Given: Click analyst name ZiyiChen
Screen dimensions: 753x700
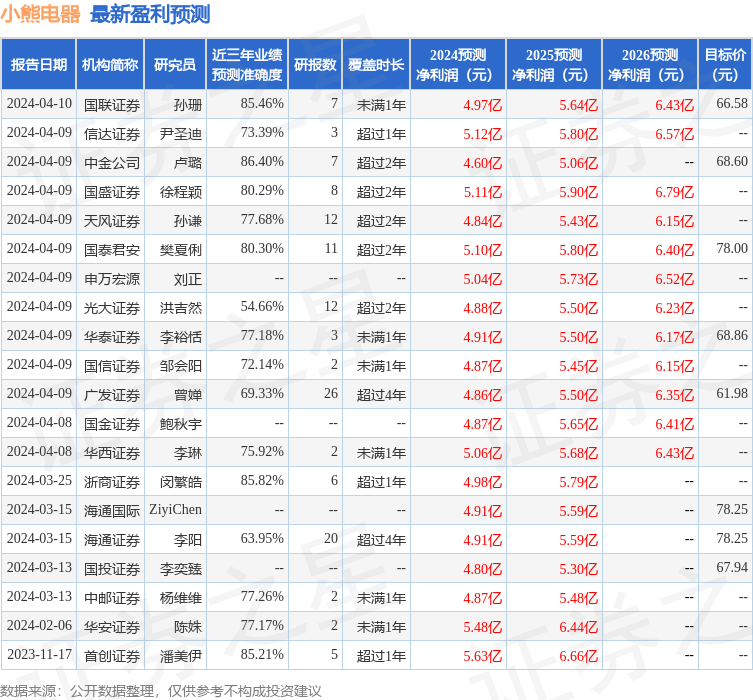Looking at the screenshot, I should point(175,509).
